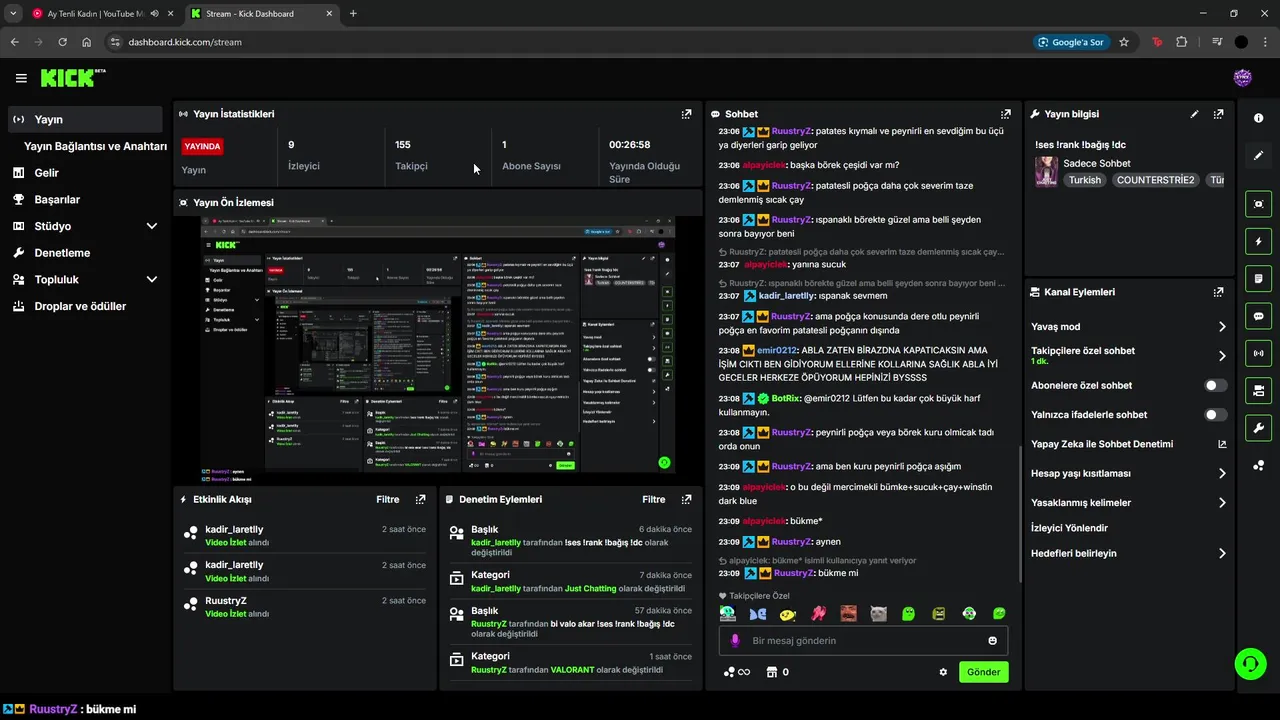
Task: Click the pencil icon in right sidebar
Action: click(x=1258, y=155)
